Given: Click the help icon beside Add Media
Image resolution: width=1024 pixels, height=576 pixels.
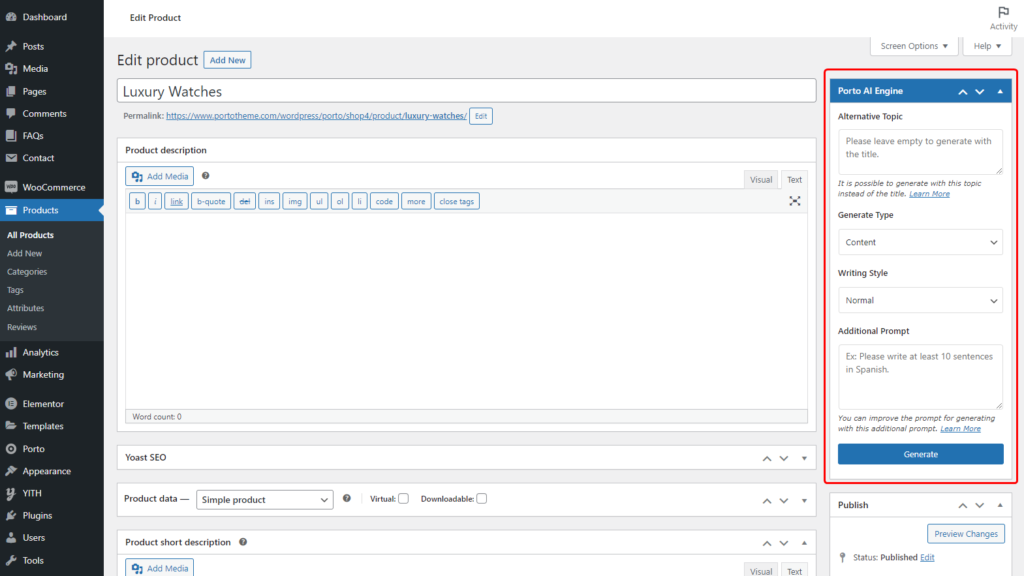Looking at the screenshot, I should [205, 176].
